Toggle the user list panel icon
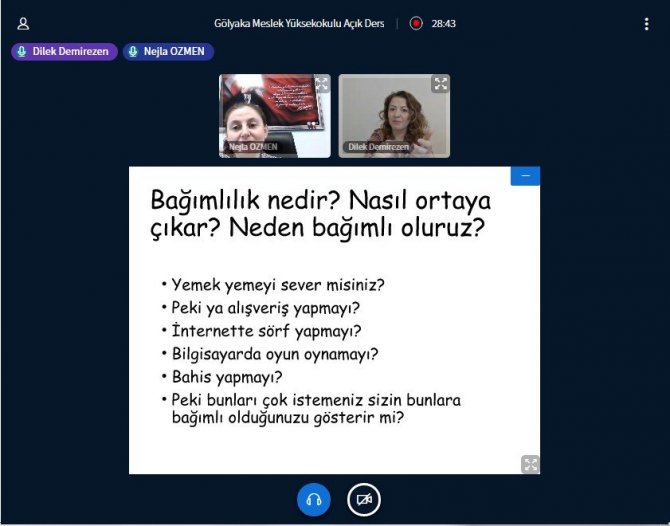This screenshot has height=526, width=670. (23, 23)
